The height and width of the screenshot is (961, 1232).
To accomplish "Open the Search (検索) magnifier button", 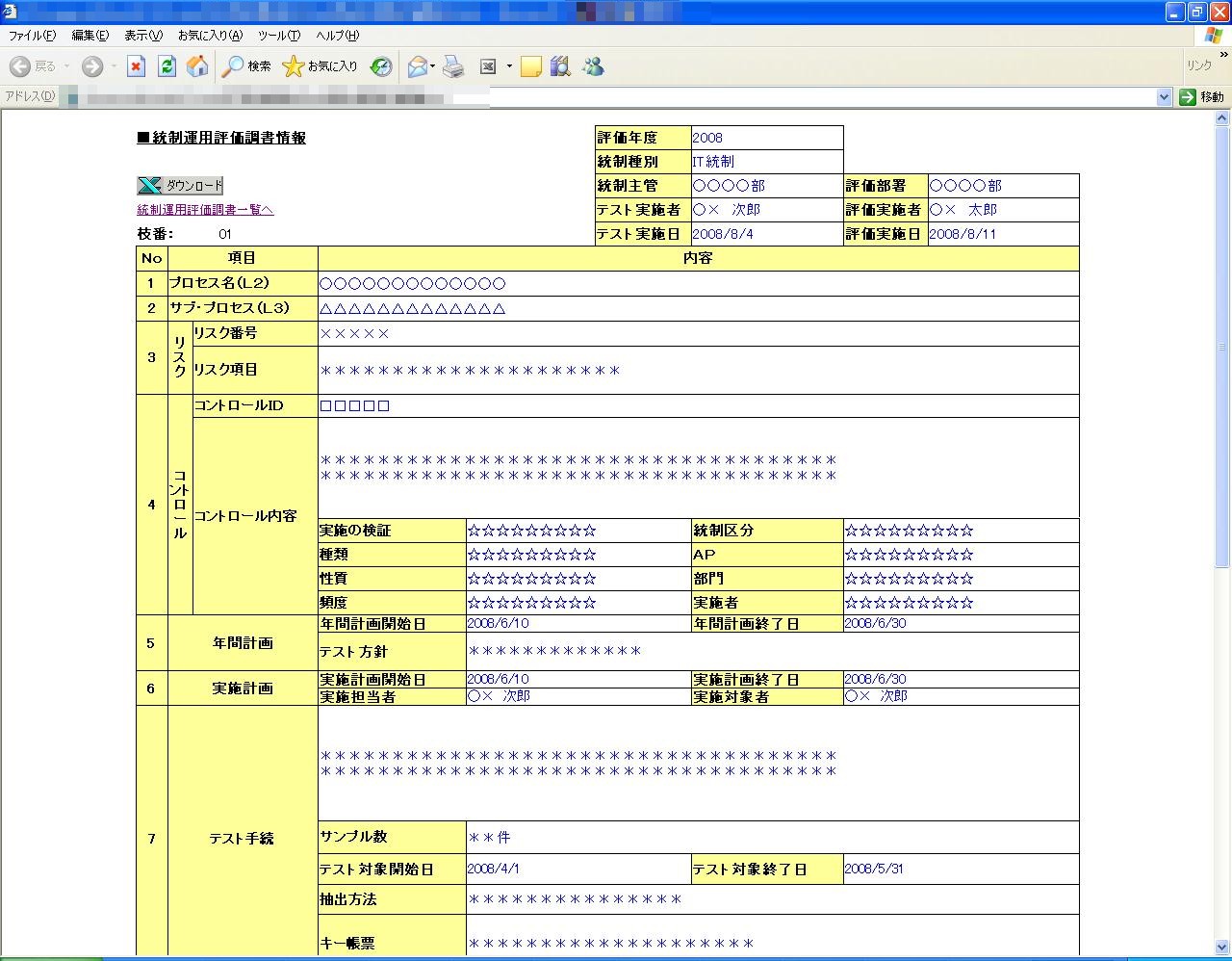I will pos(246,66).
